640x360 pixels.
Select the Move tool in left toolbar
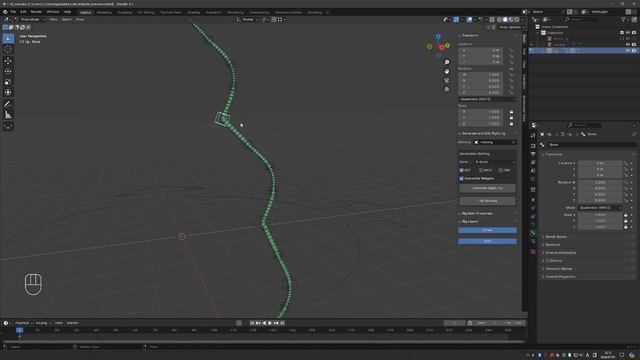8,61
